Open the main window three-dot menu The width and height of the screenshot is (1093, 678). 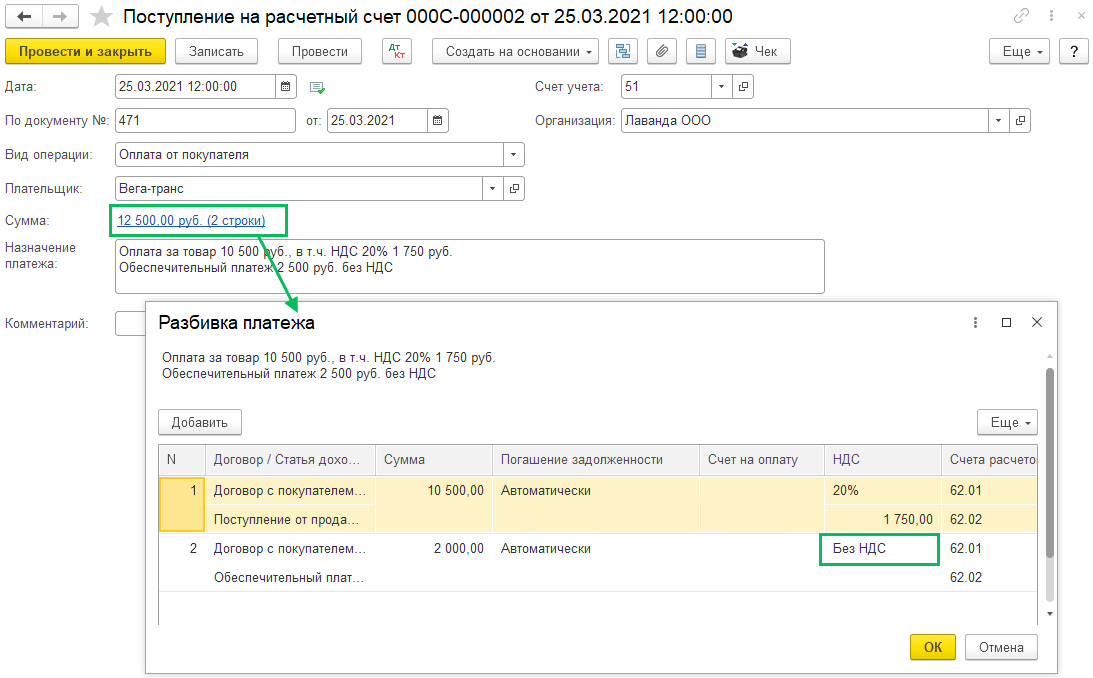coord(1051,15)
